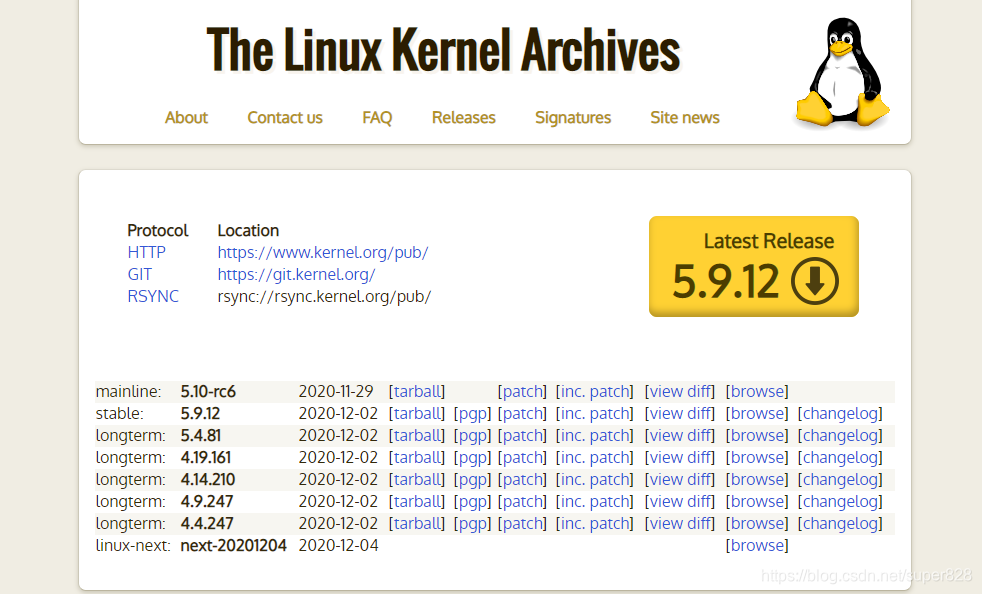Click the Location column header
This screenshot has width=982, height=594.
(x=248, y=231)
